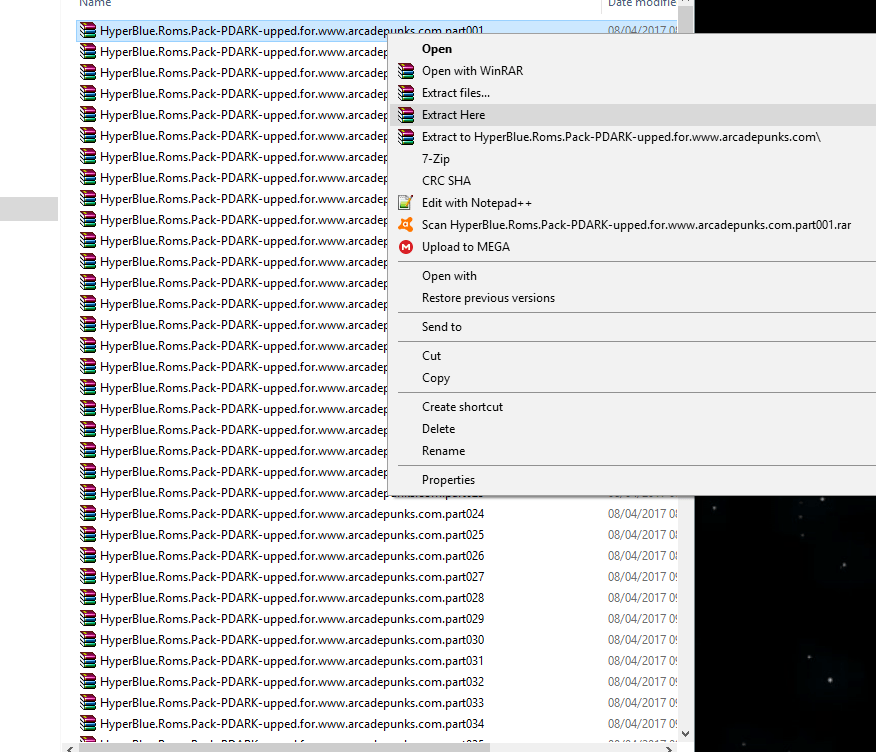Image resolution: width=876 pixels, height=752 pixels.
Task: Click the date modified cell for part024
Action: (x=642, y=514)
